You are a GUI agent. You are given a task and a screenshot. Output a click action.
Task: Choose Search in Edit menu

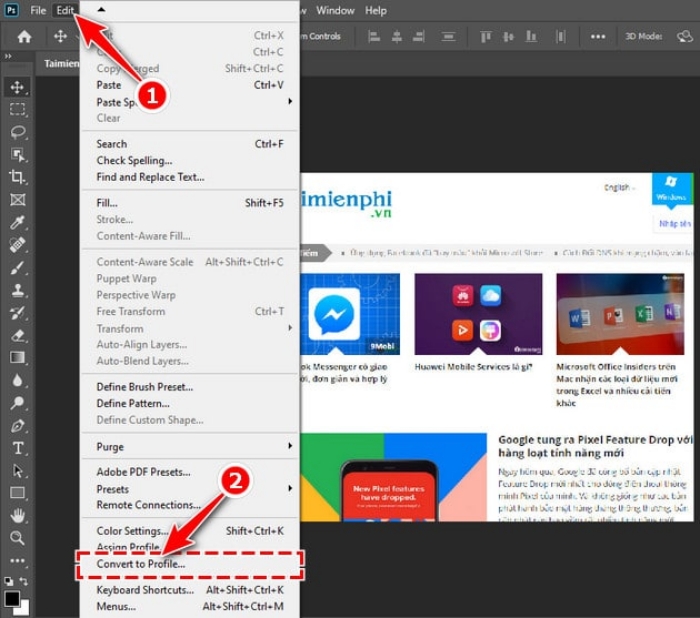tap(190, 144)
